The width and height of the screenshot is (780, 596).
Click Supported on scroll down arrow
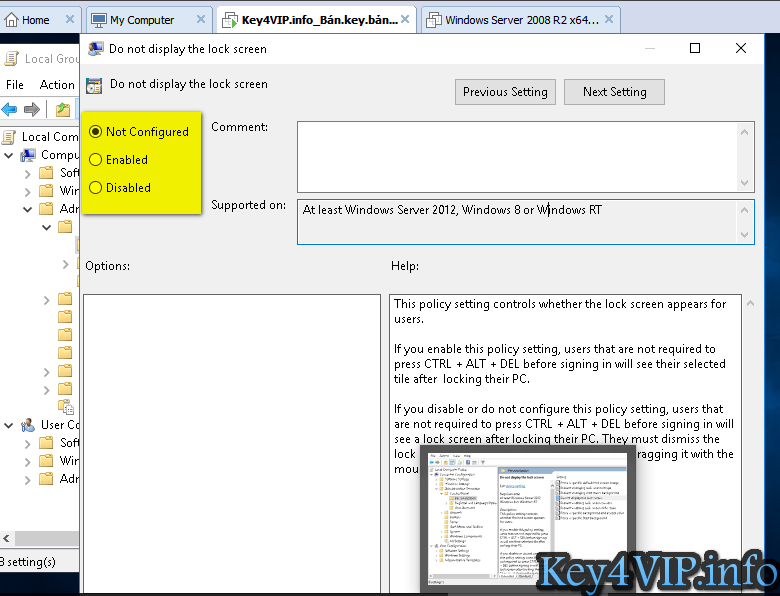click(745, 234)
